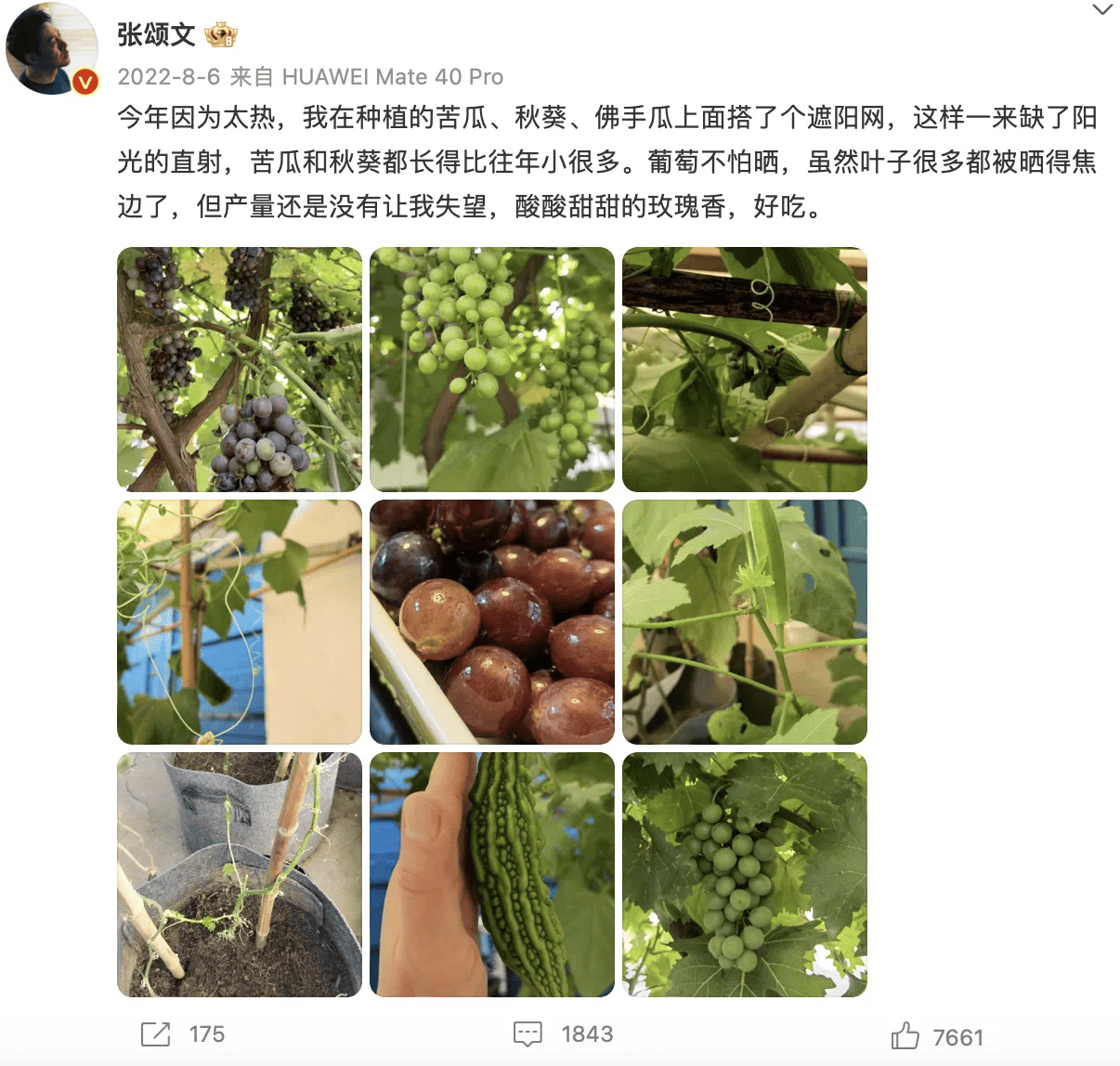View the repost count 175
This screenshot has height=1066, width=1120.
(x=206, y=1034)
